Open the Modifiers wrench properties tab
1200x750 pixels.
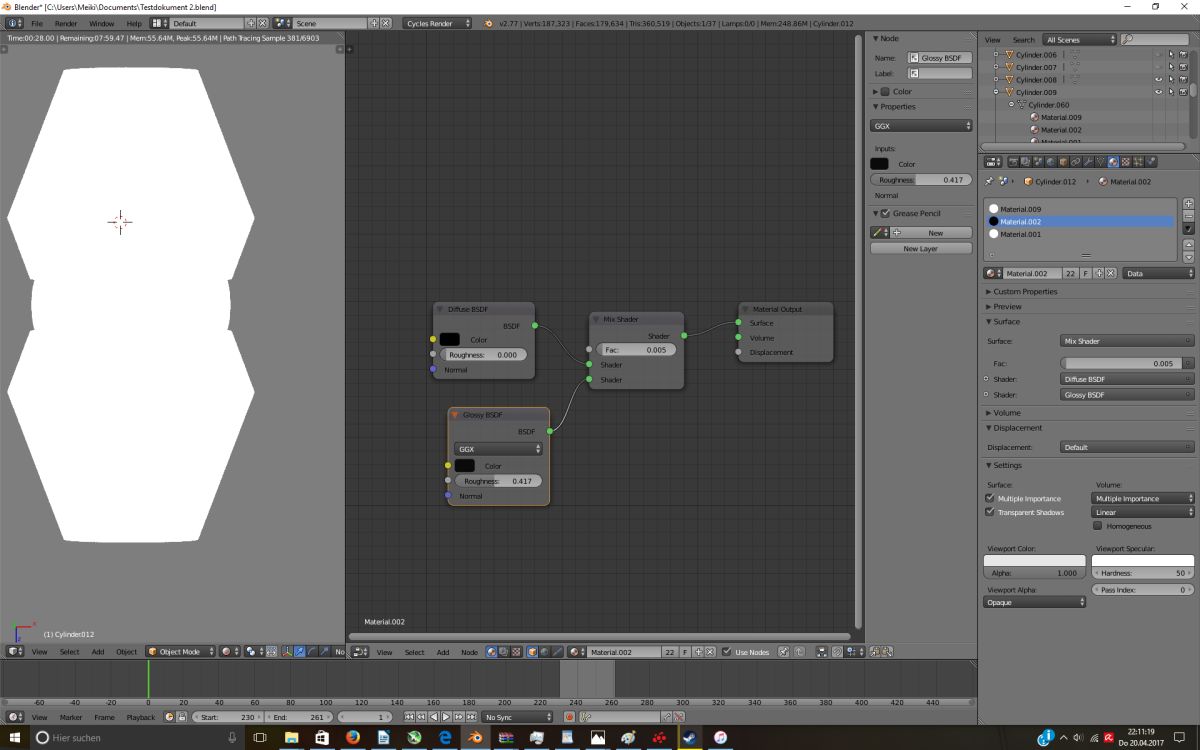click(x=1088, y=161)
